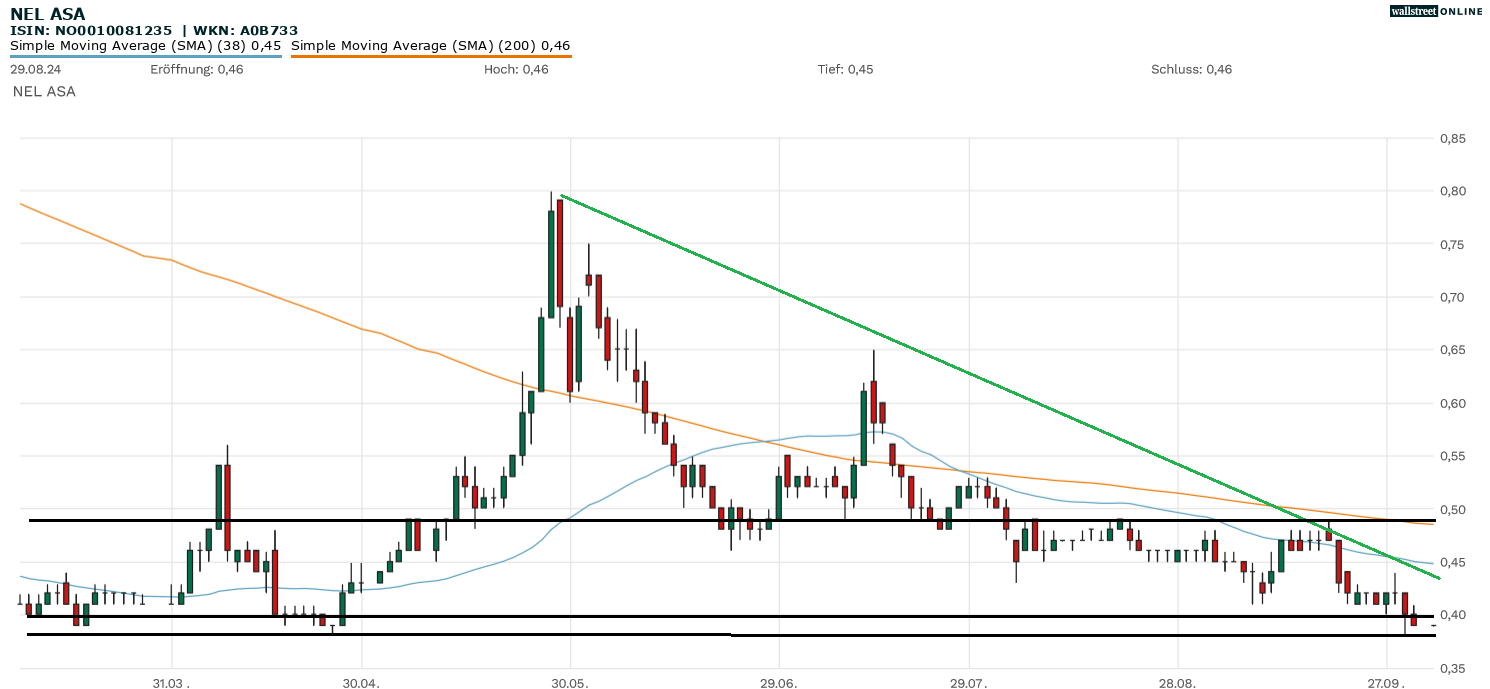Screen dimensions: 1490x689
Task: Click the NEL ASA chart title
Action: pos(47,14)
